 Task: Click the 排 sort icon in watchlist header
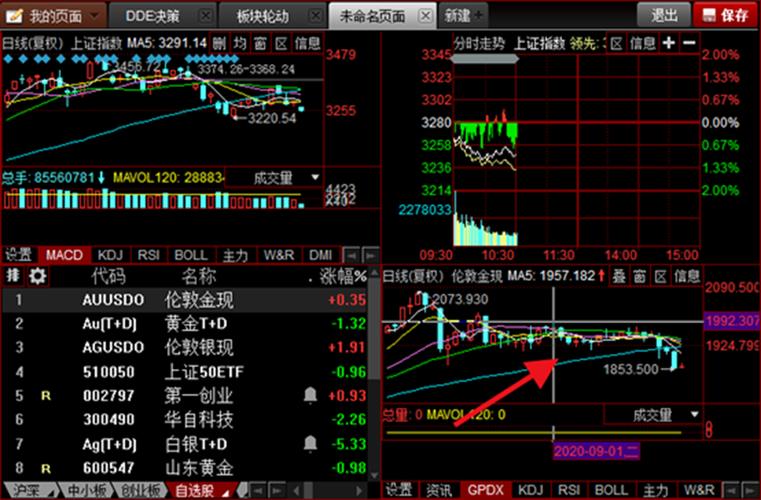(x=13, y=275)
